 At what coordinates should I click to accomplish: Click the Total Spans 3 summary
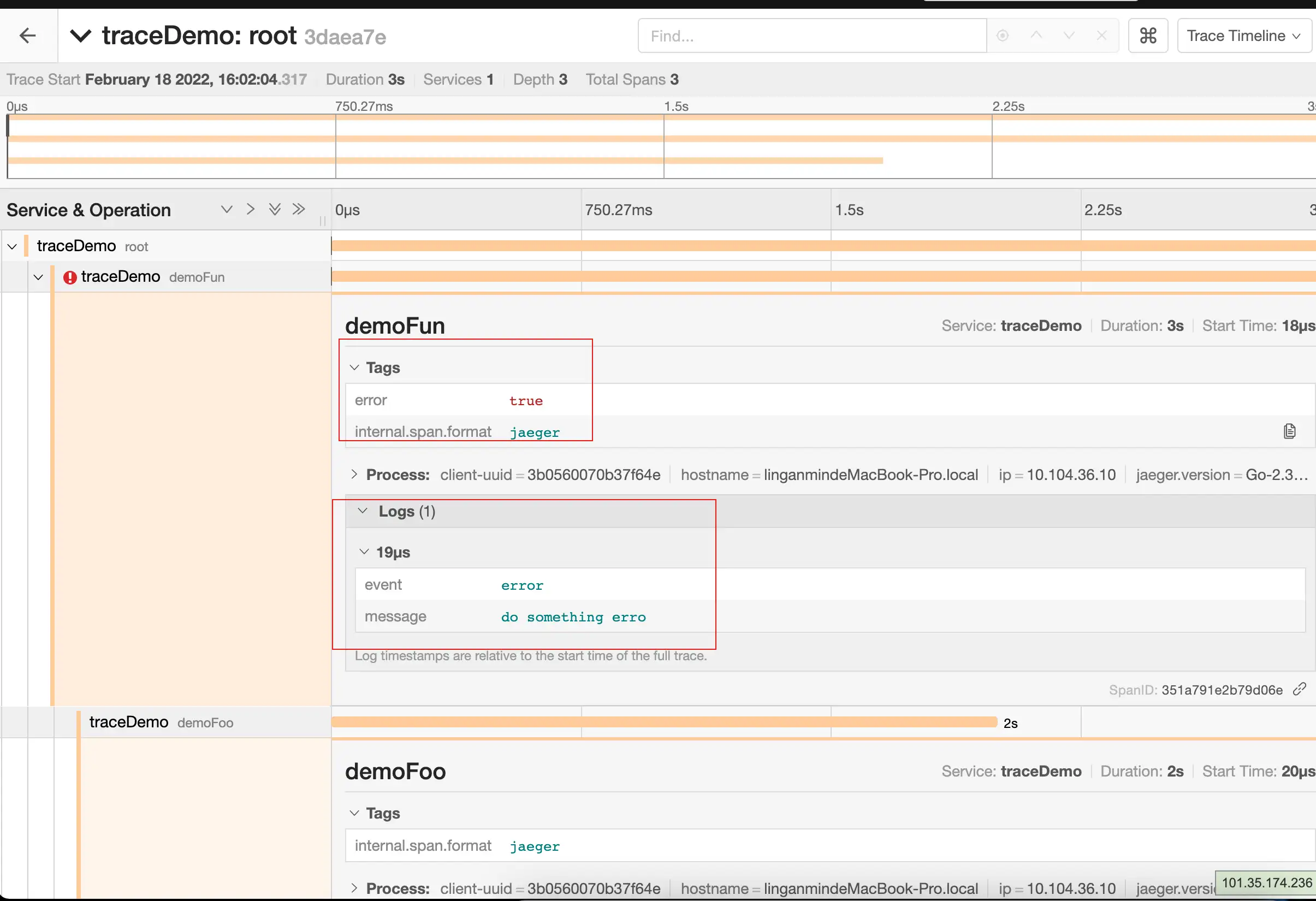(x=632, y=79)
